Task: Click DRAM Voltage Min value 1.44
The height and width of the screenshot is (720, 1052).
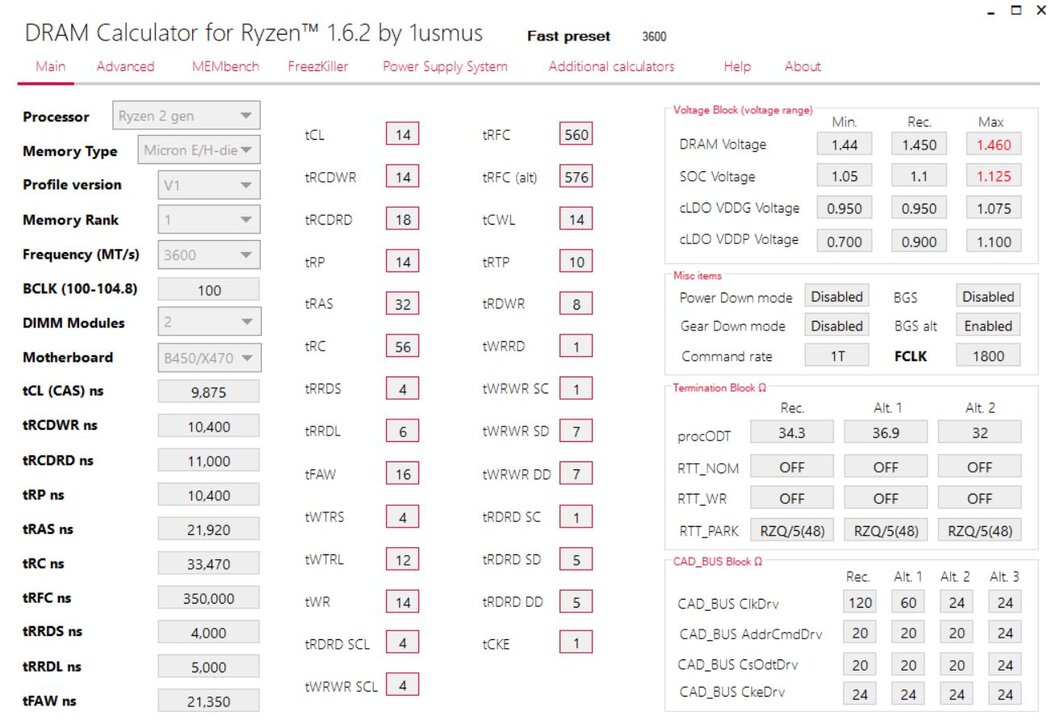Action: pos(845,144)
